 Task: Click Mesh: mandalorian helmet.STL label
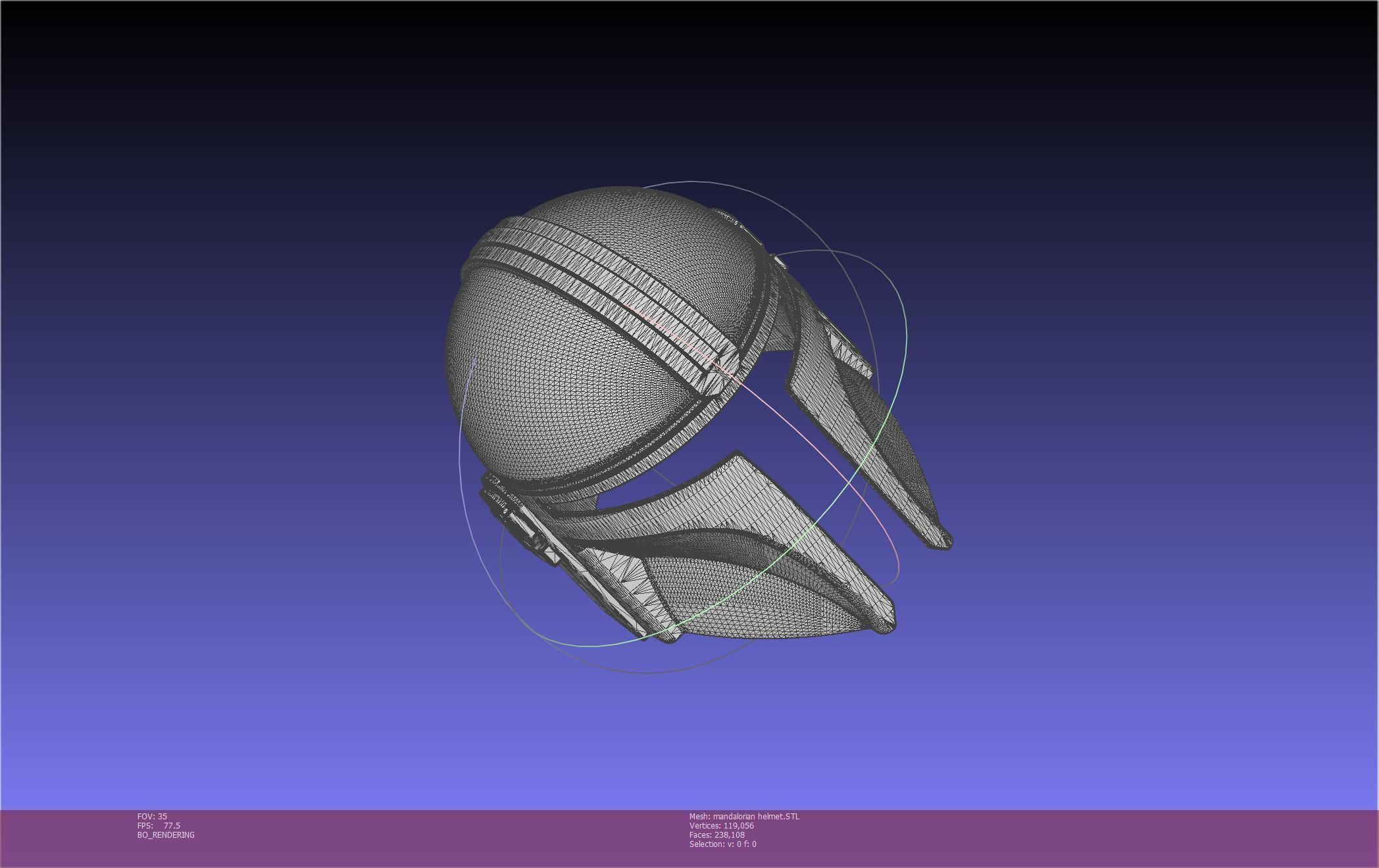(x=744, y=816)
